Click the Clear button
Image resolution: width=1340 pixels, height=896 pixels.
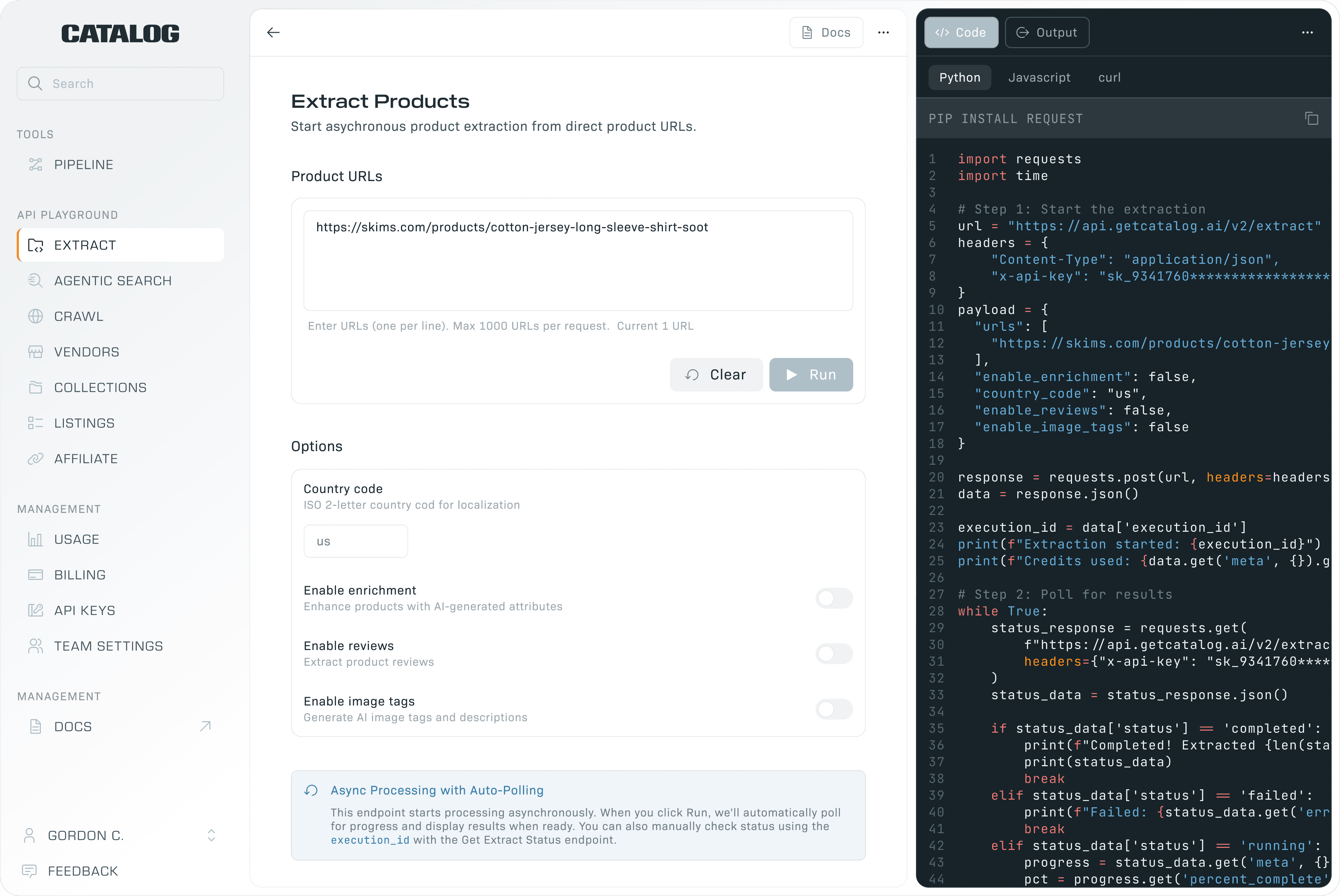(716, 375)
